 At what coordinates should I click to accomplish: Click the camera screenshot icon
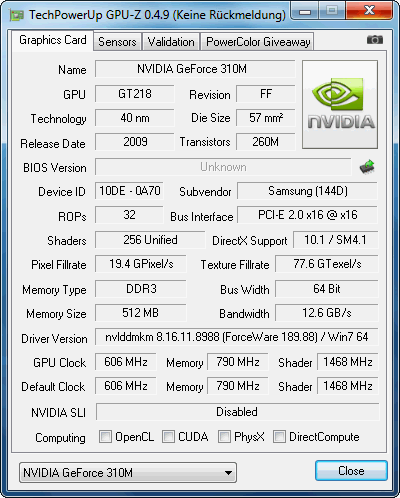(x=375, y=40)
